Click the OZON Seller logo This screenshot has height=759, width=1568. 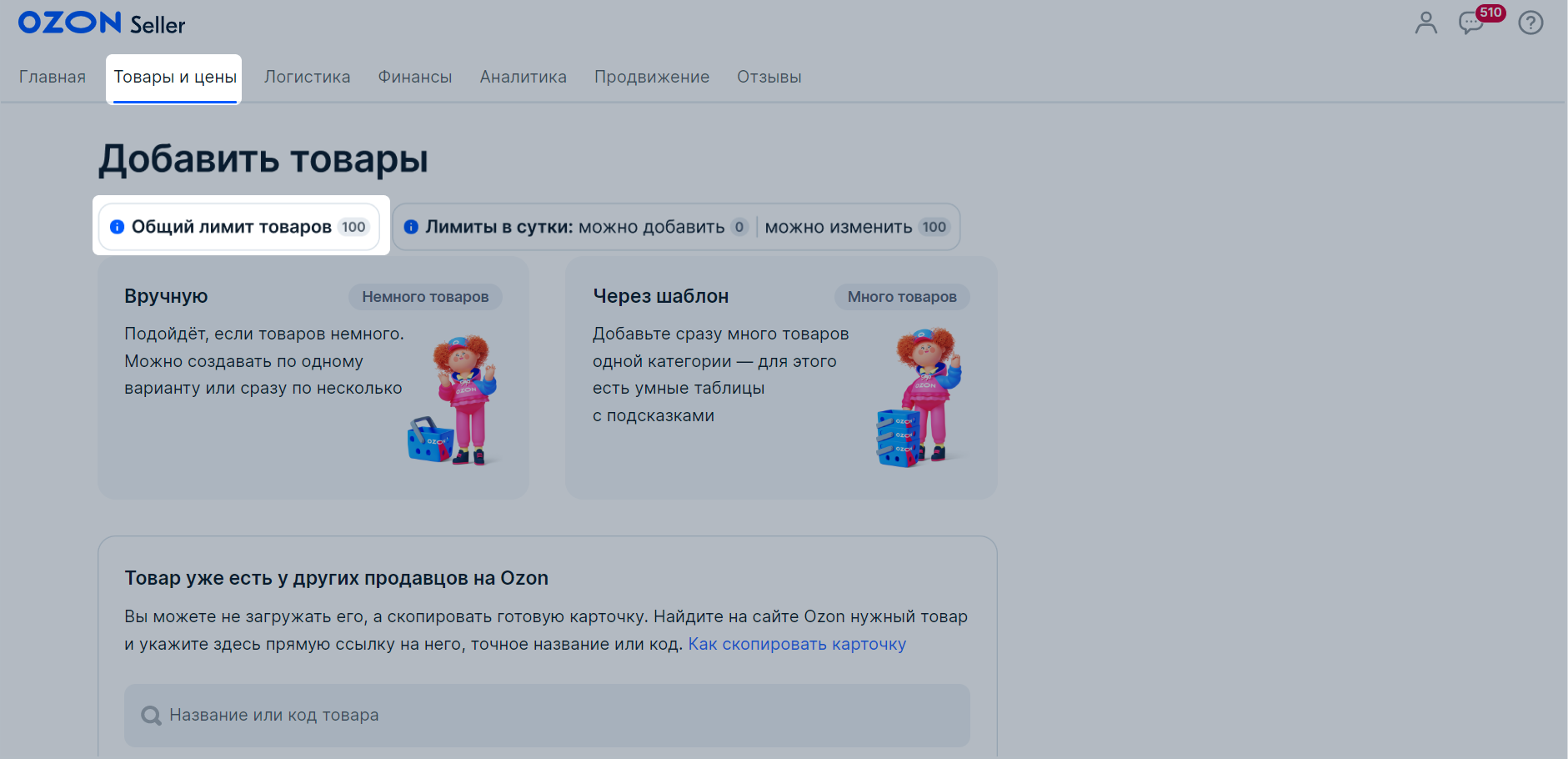pyautogui.click(x=102, y=23)
